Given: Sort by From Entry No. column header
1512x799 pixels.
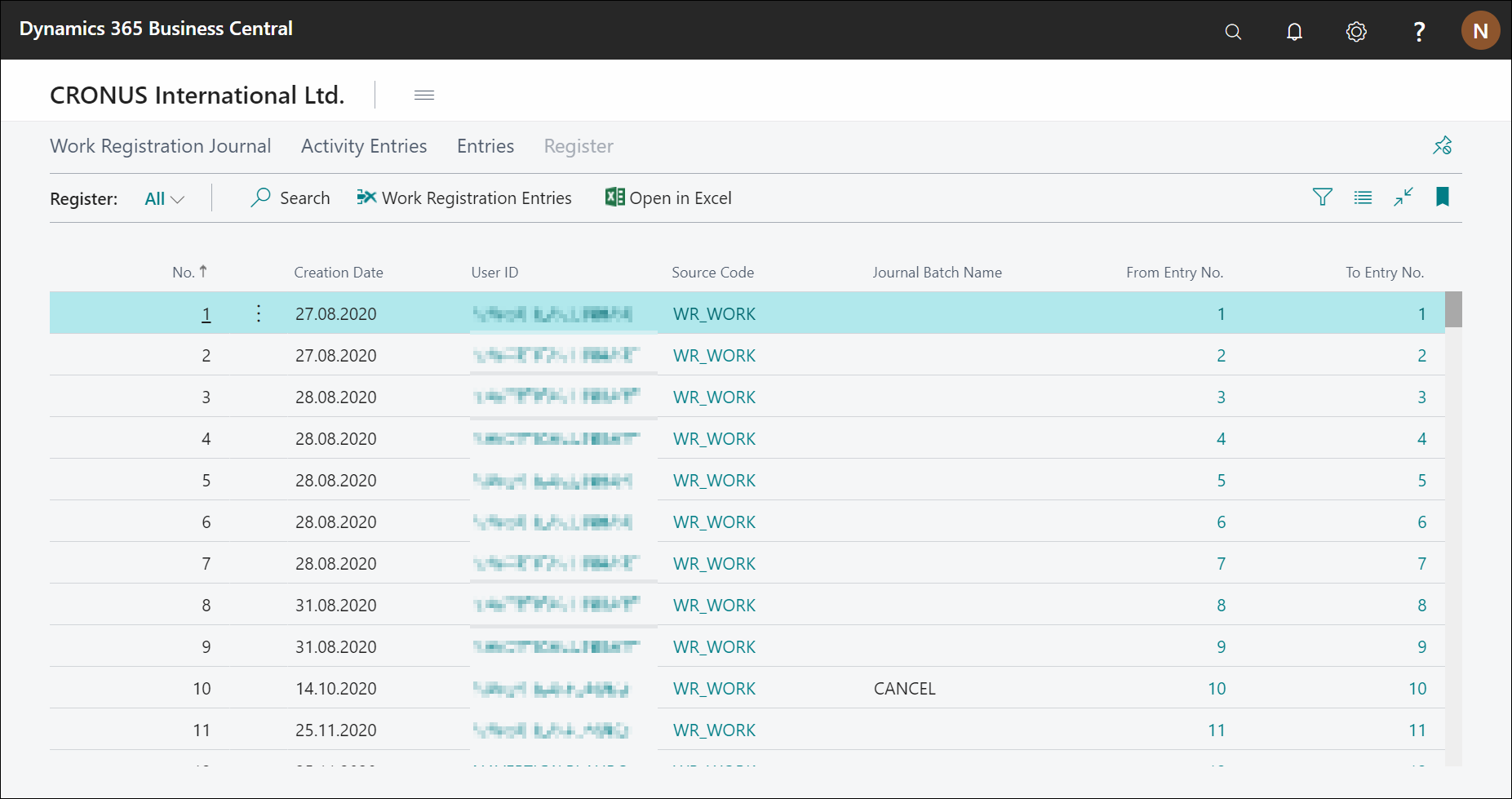Looking at the screenshot, I should 1174,273.
